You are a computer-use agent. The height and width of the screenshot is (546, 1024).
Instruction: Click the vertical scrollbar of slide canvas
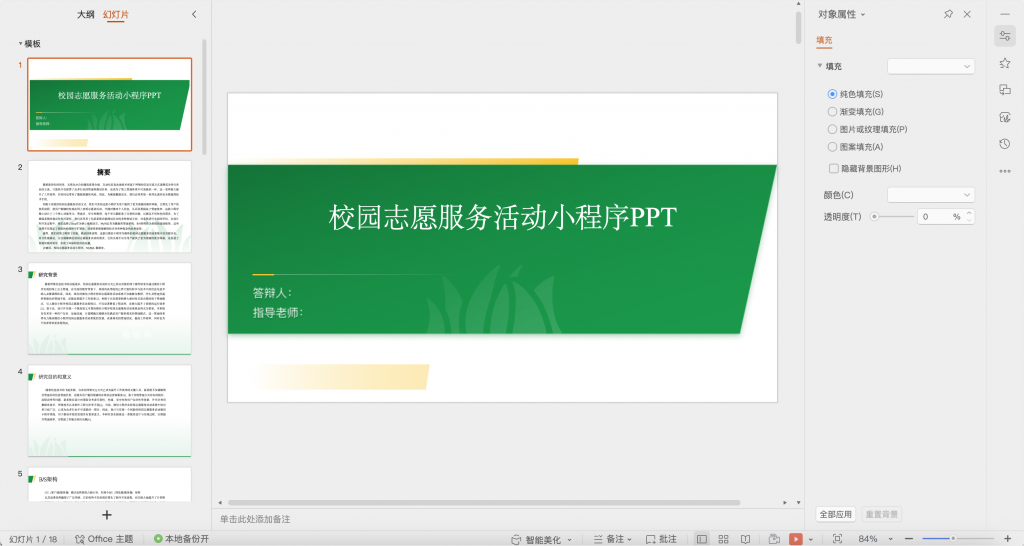798,26
